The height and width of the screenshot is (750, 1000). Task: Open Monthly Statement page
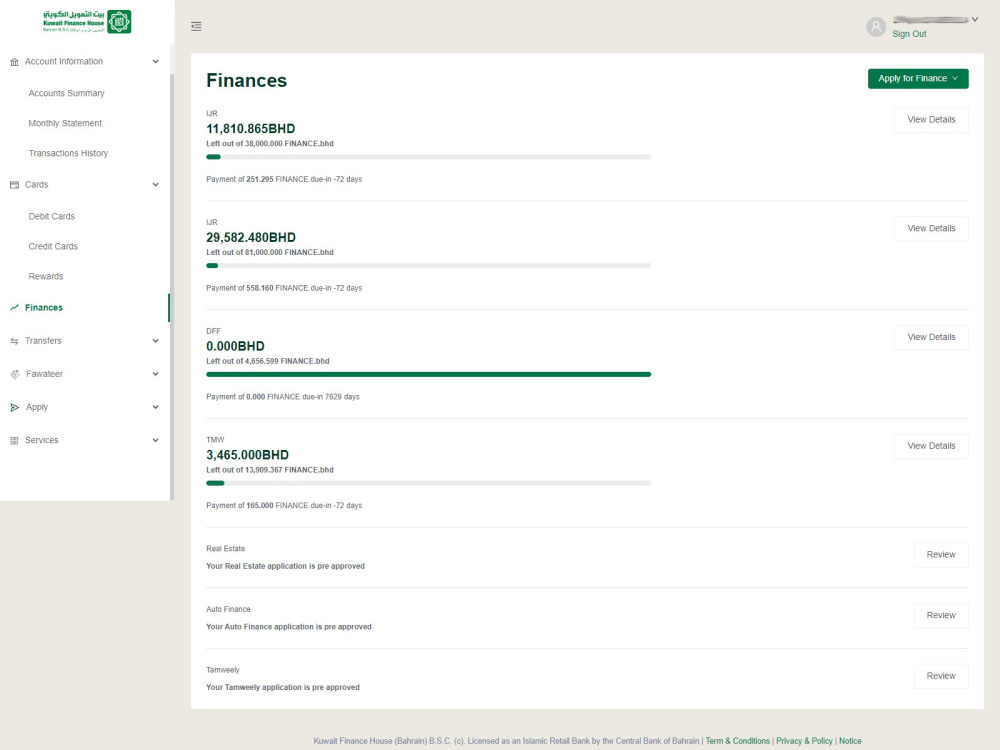pos(65,123)
